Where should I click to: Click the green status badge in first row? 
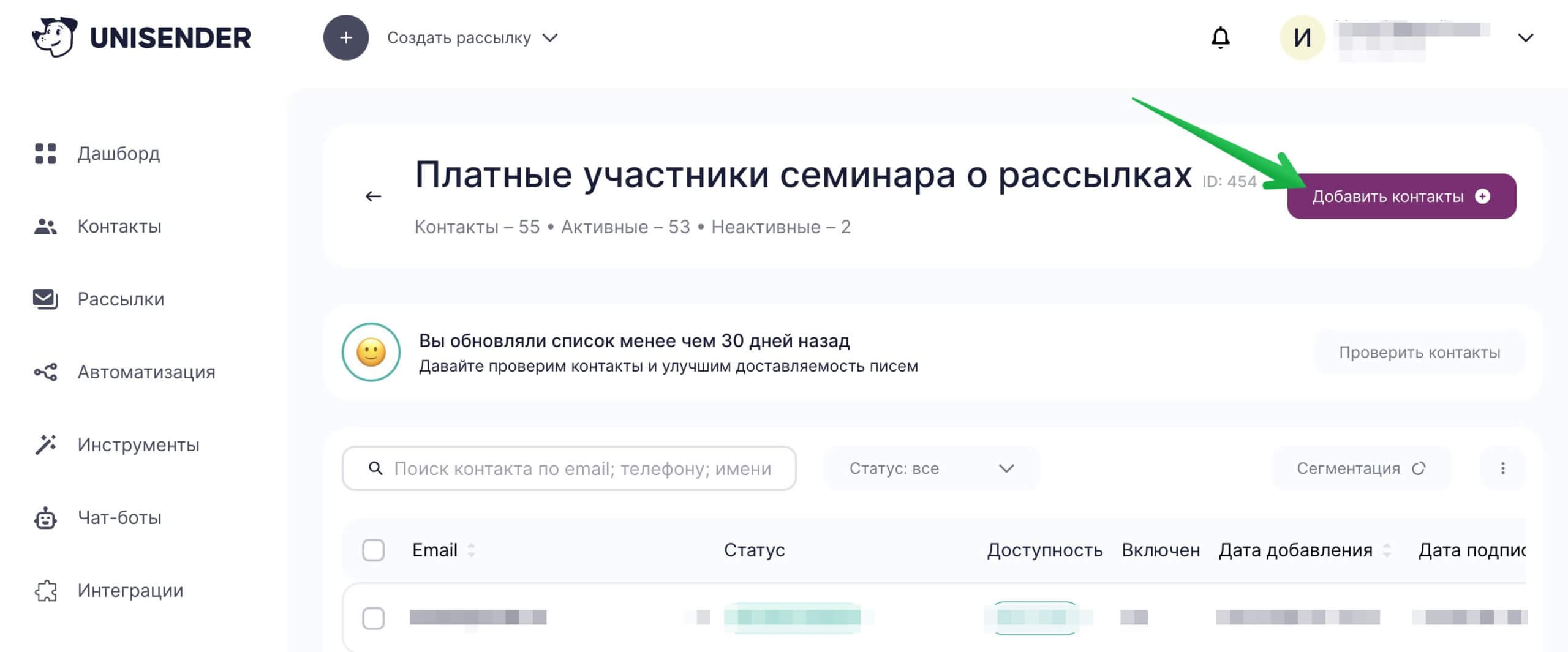(x=792, y=618)
